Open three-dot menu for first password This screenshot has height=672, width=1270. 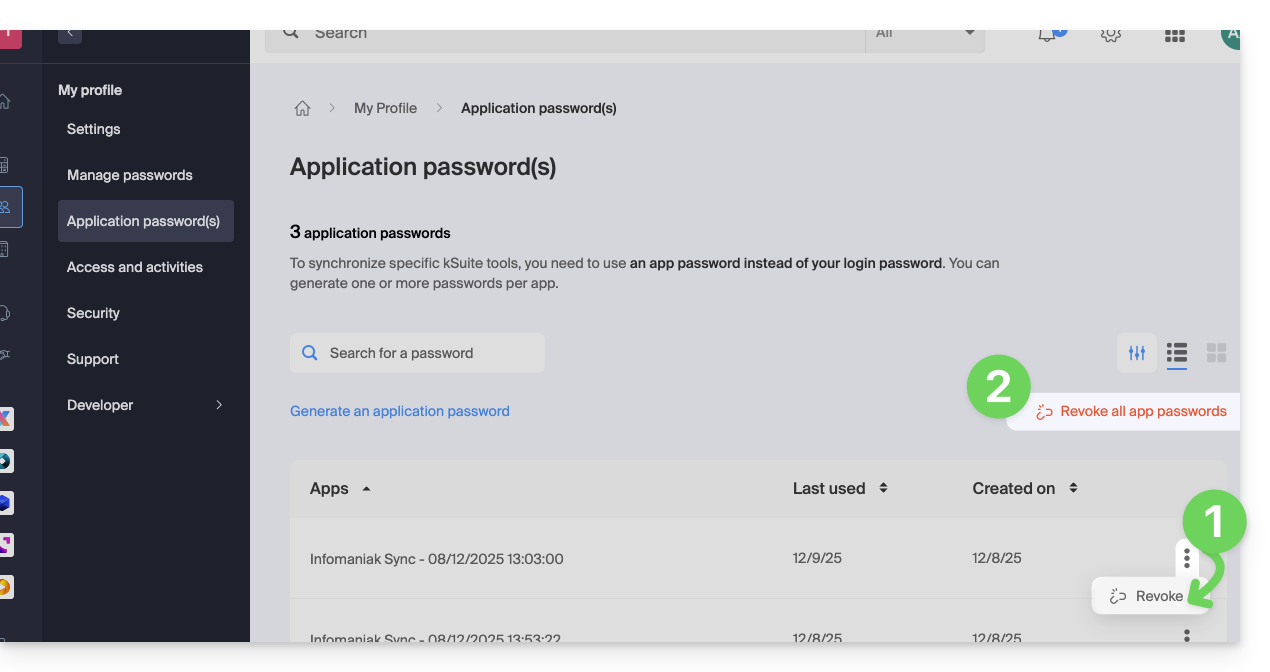pyautogui.click(x=1187, y=558)
